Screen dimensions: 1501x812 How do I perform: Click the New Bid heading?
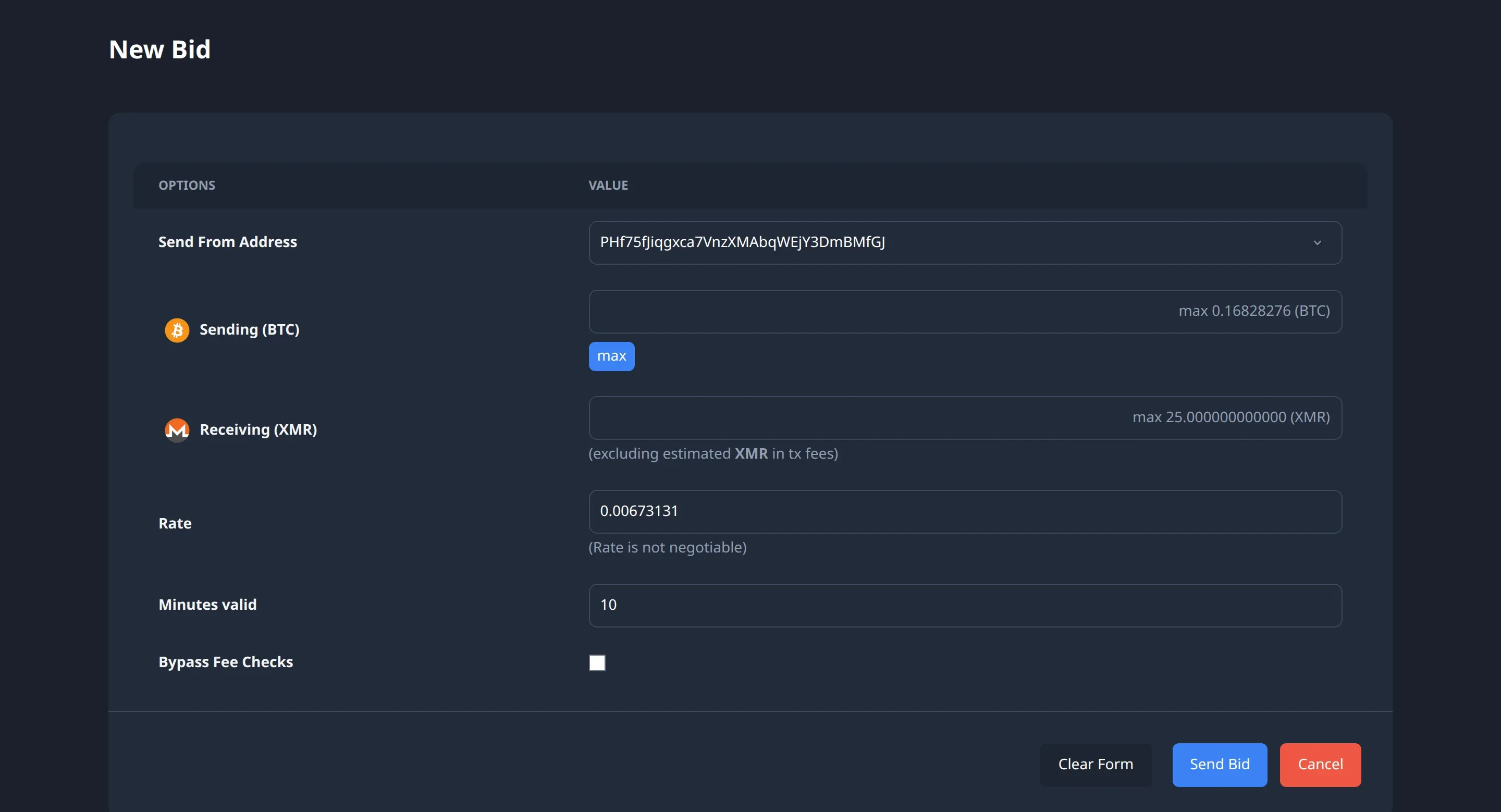tap(159, 50)
